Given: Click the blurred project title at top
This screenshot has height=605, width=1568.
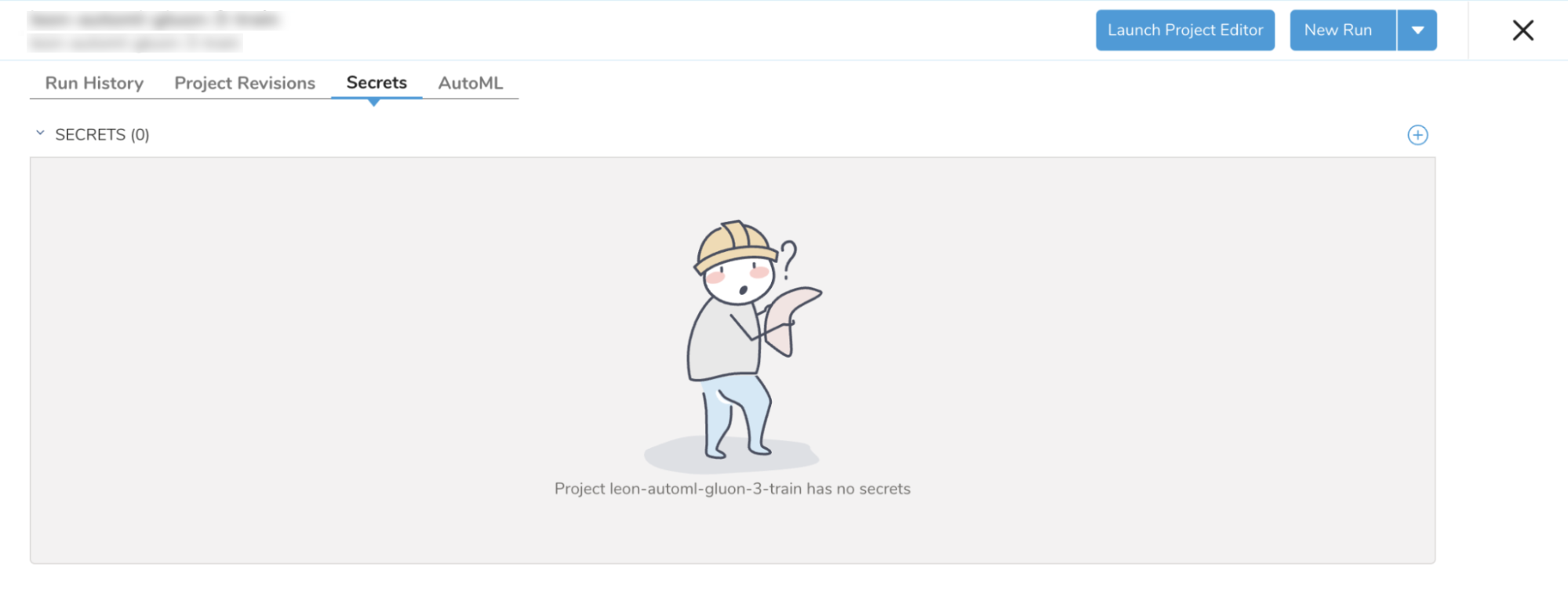Looking at the screenshot, I should [x=155, y=20].
